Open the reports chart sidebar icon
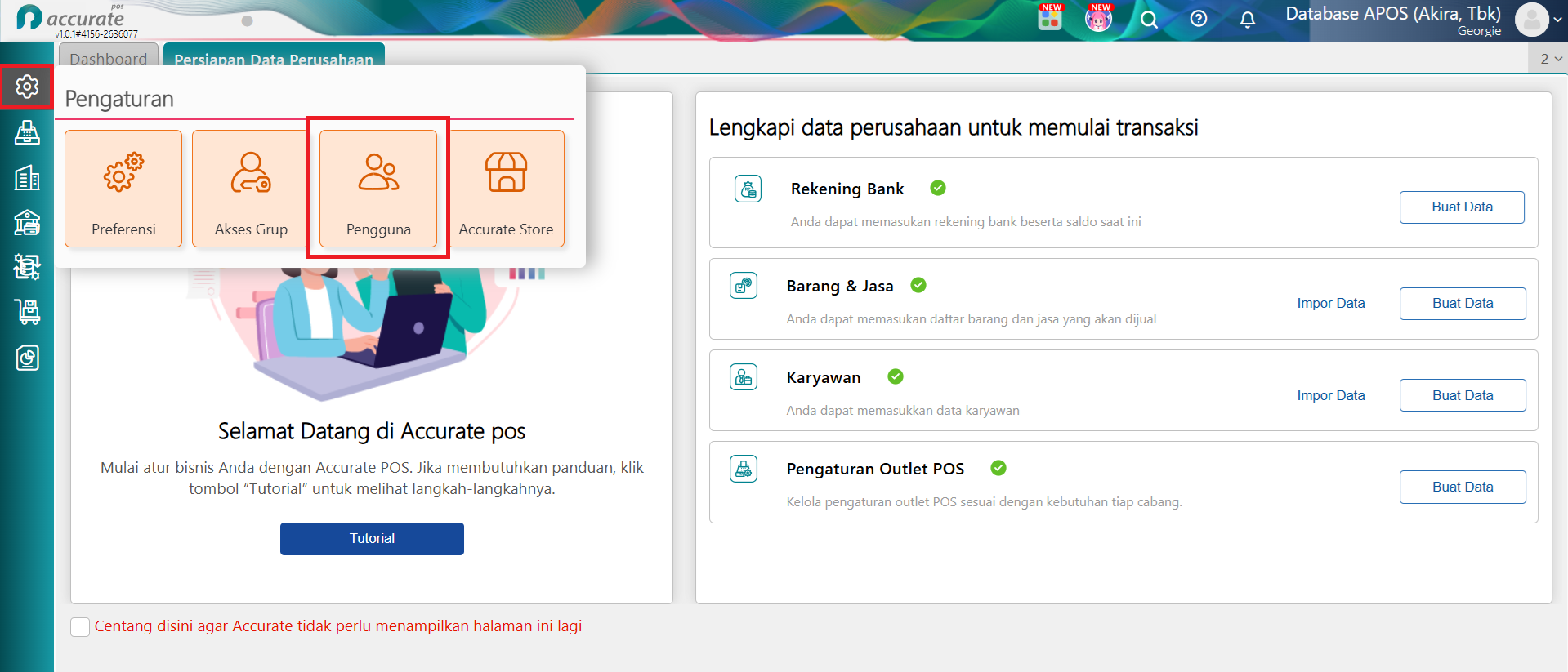1568x672 pixels. (27, 358)
